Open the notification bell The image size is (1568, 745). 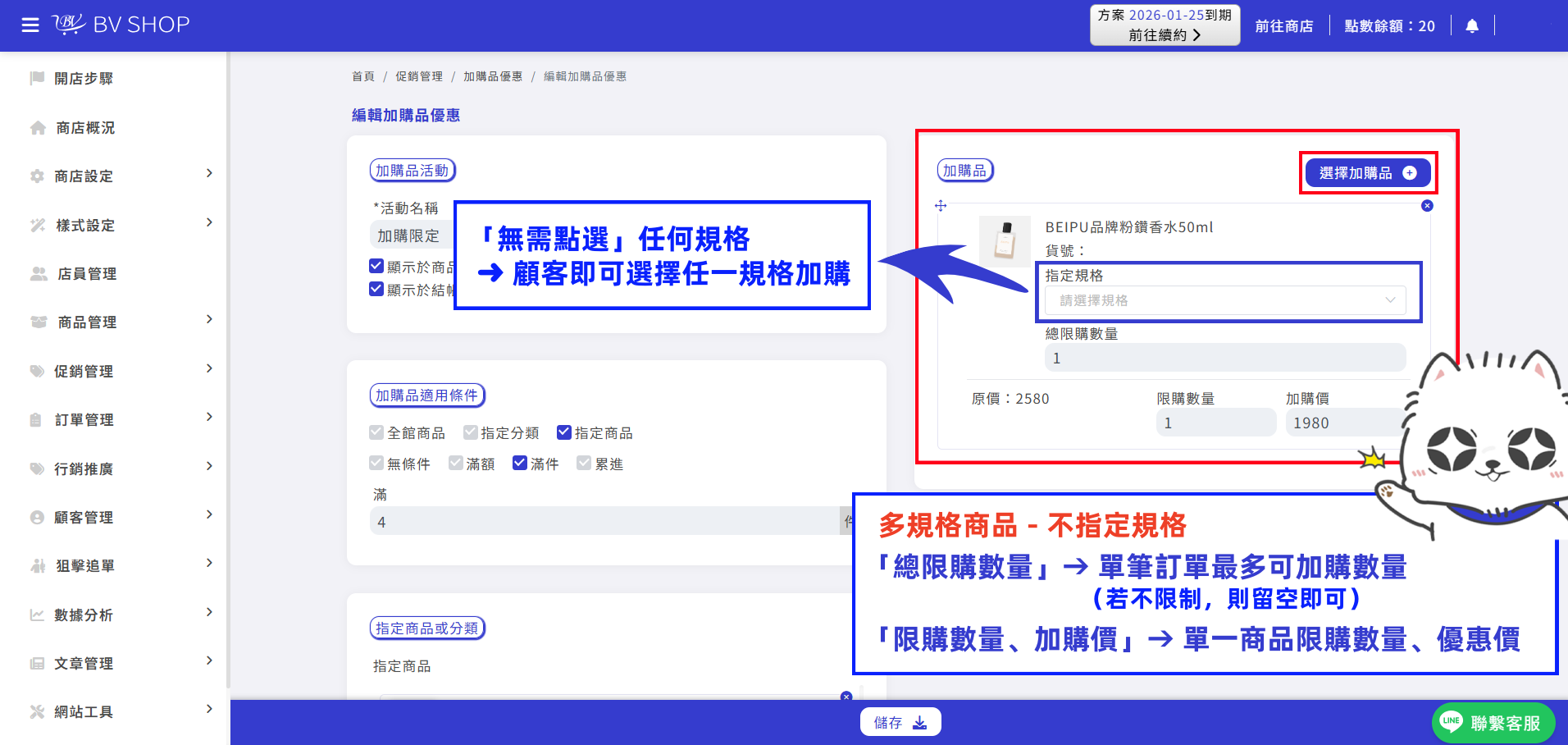[1472, 26]
